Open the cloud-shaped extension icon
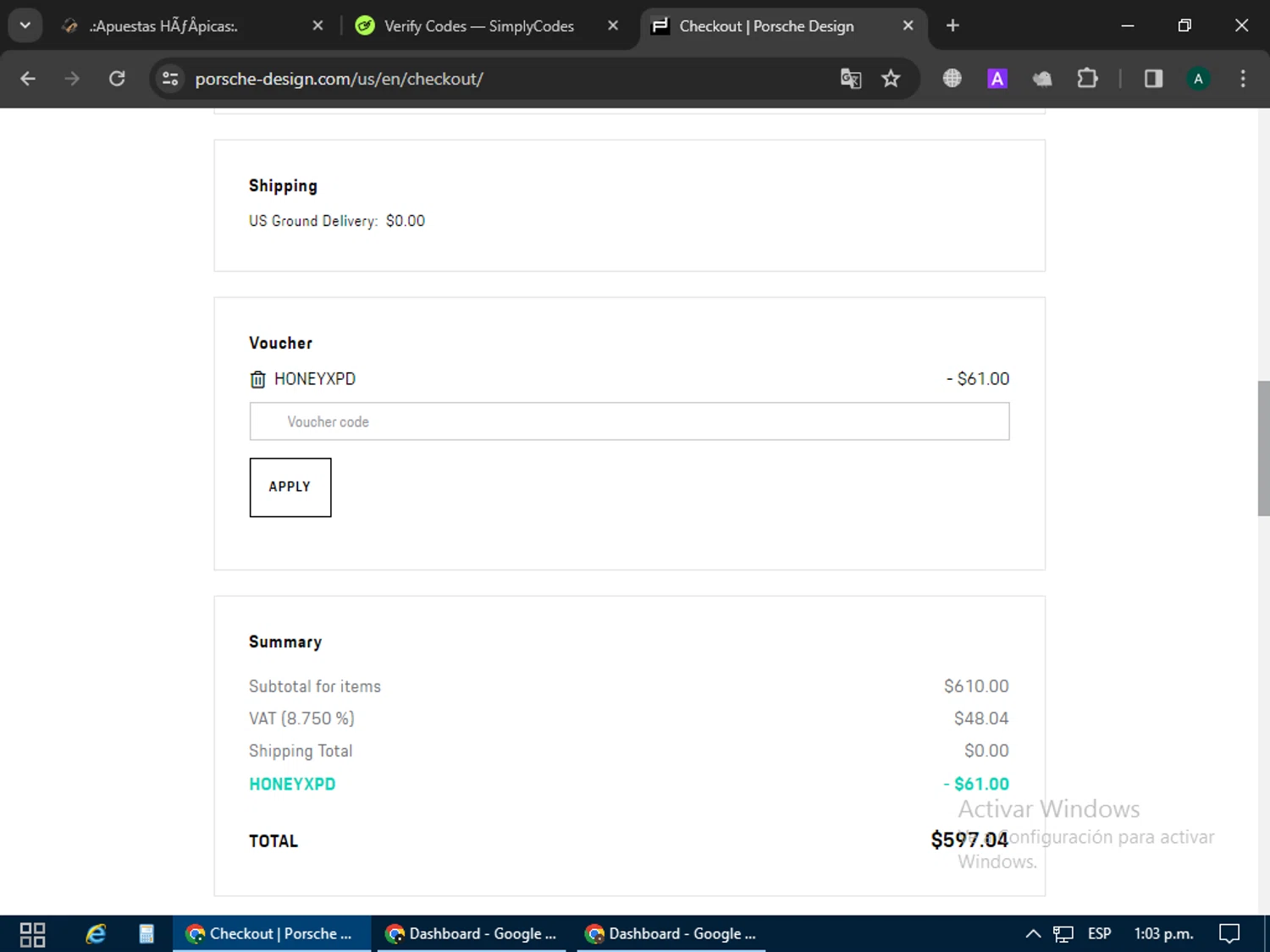Viewport: 1270px width, 952px height. pos(1042,79)
